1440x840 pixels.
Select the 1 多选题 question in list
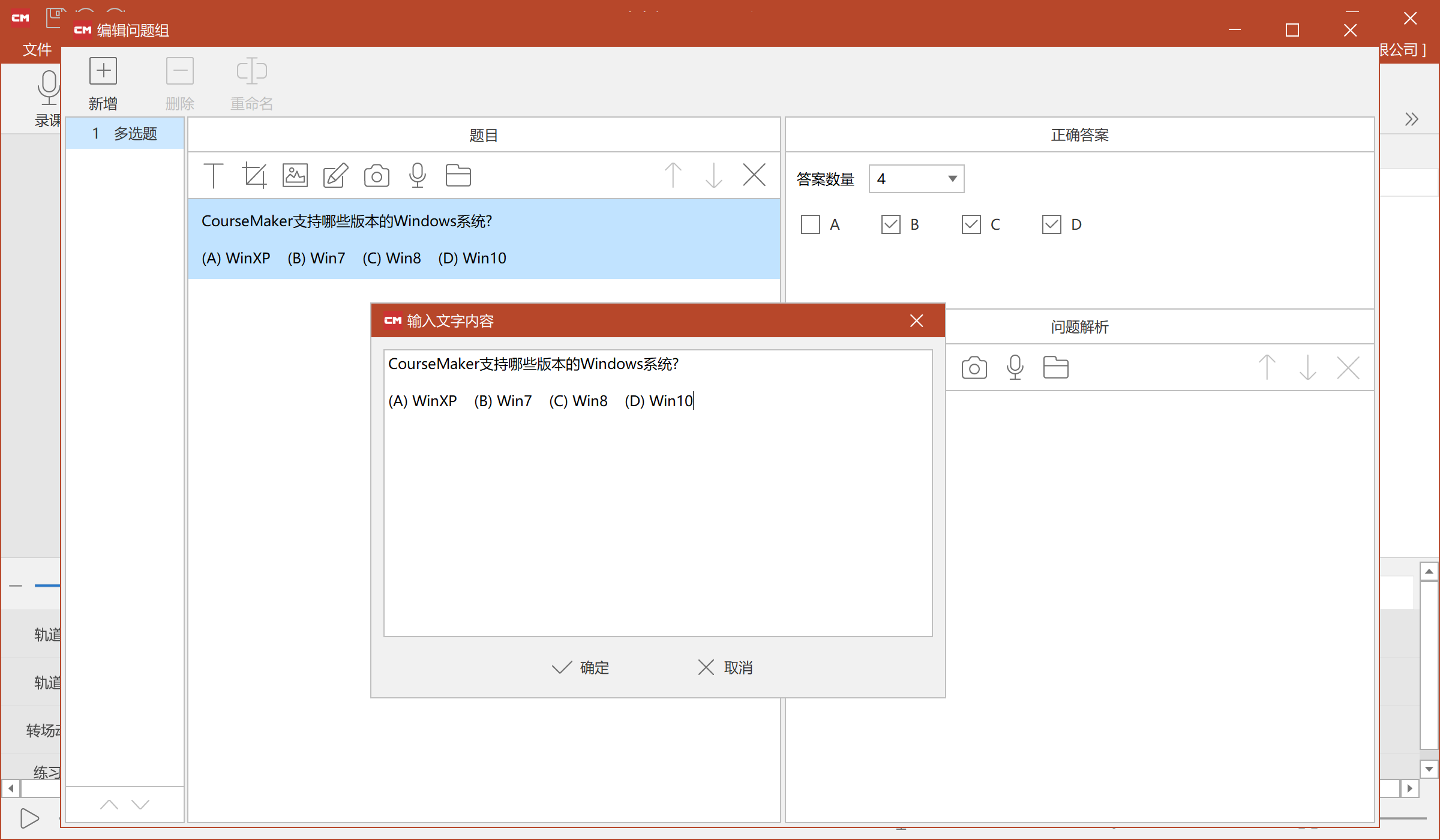[x=125, y=133]
